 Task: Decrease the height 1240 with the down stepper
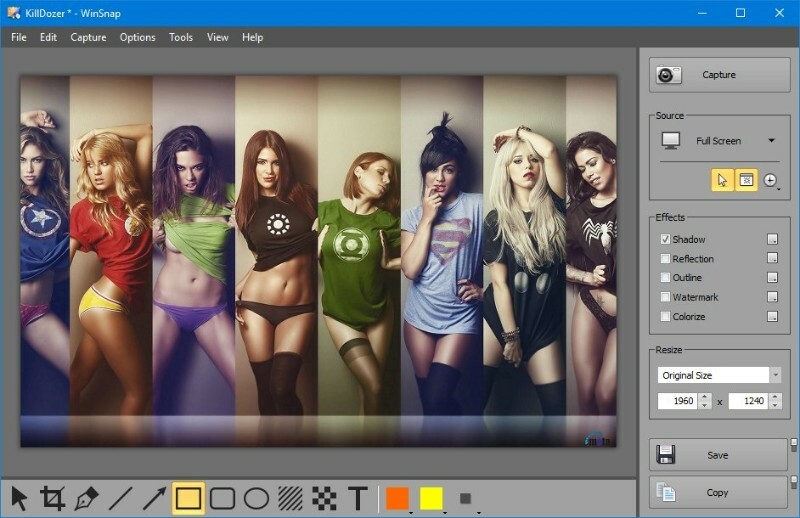click(x=776, y=405)
